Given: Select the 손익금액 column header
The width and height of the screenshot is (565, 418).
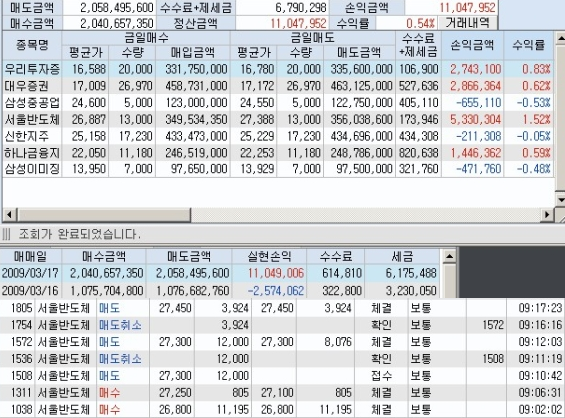Looking at the screenshot, I should click(472, 45).
